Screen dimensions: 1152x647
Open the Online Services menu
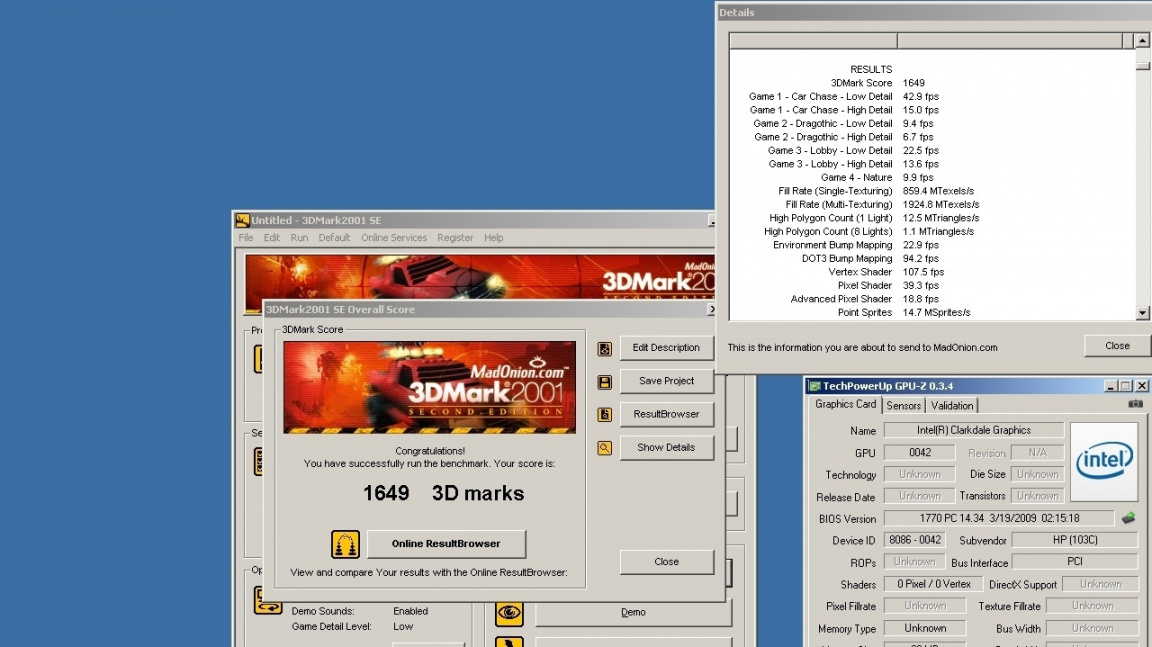[x=394, y=238]
